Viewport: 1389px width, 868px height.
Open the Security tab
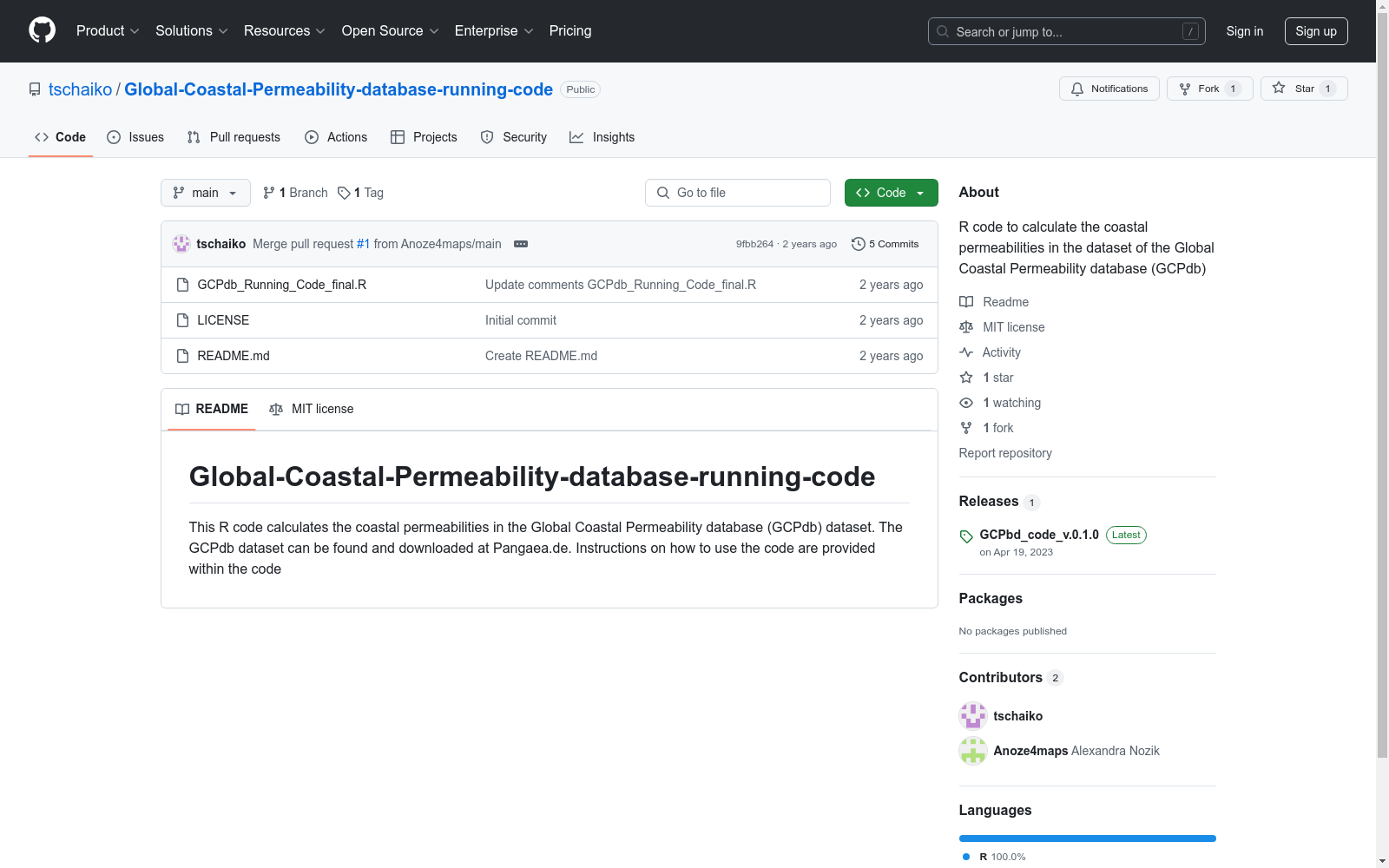click(x=514, y=137)
